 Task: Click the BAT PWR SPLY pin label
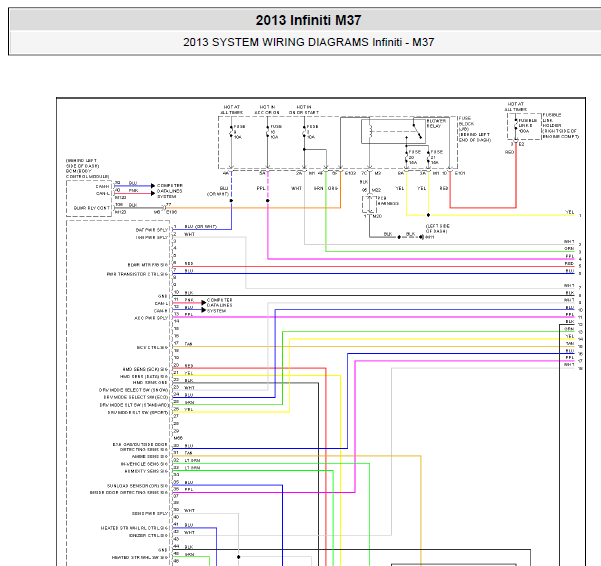[x=152, y=230]
